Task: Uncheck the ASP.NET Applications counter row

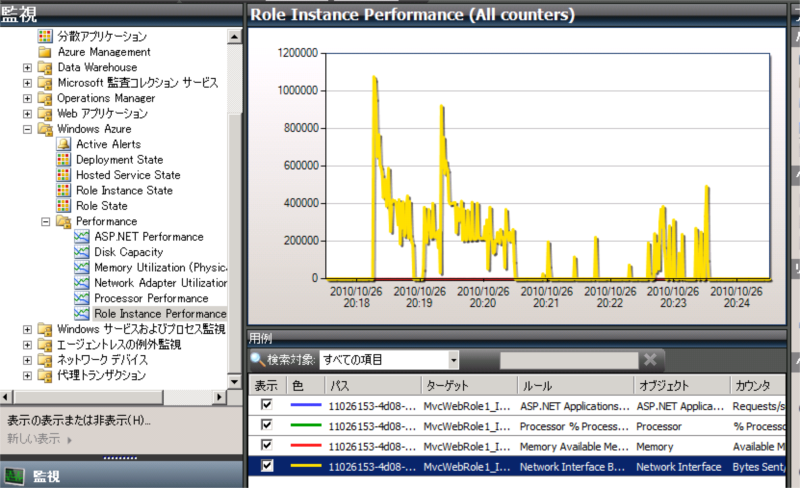Action: [x=266, y=406]
